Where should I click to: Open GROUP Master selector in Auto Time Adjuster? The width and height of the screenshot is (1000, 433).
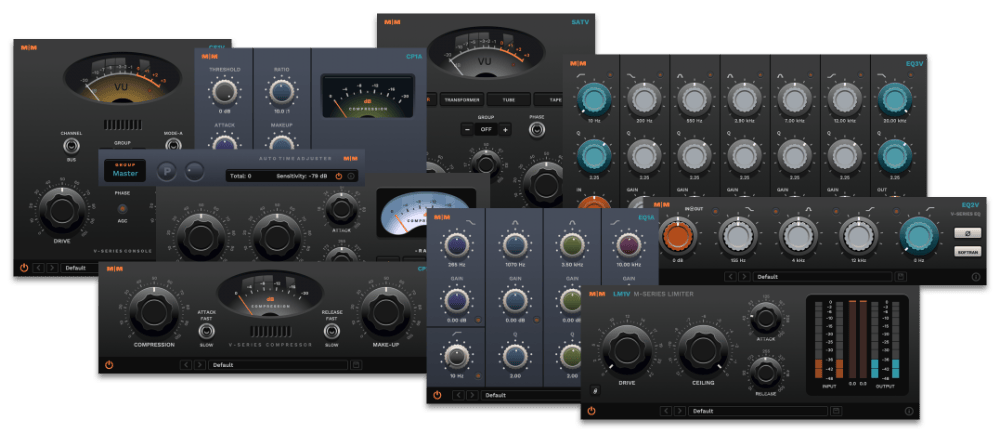pos(125,170)
